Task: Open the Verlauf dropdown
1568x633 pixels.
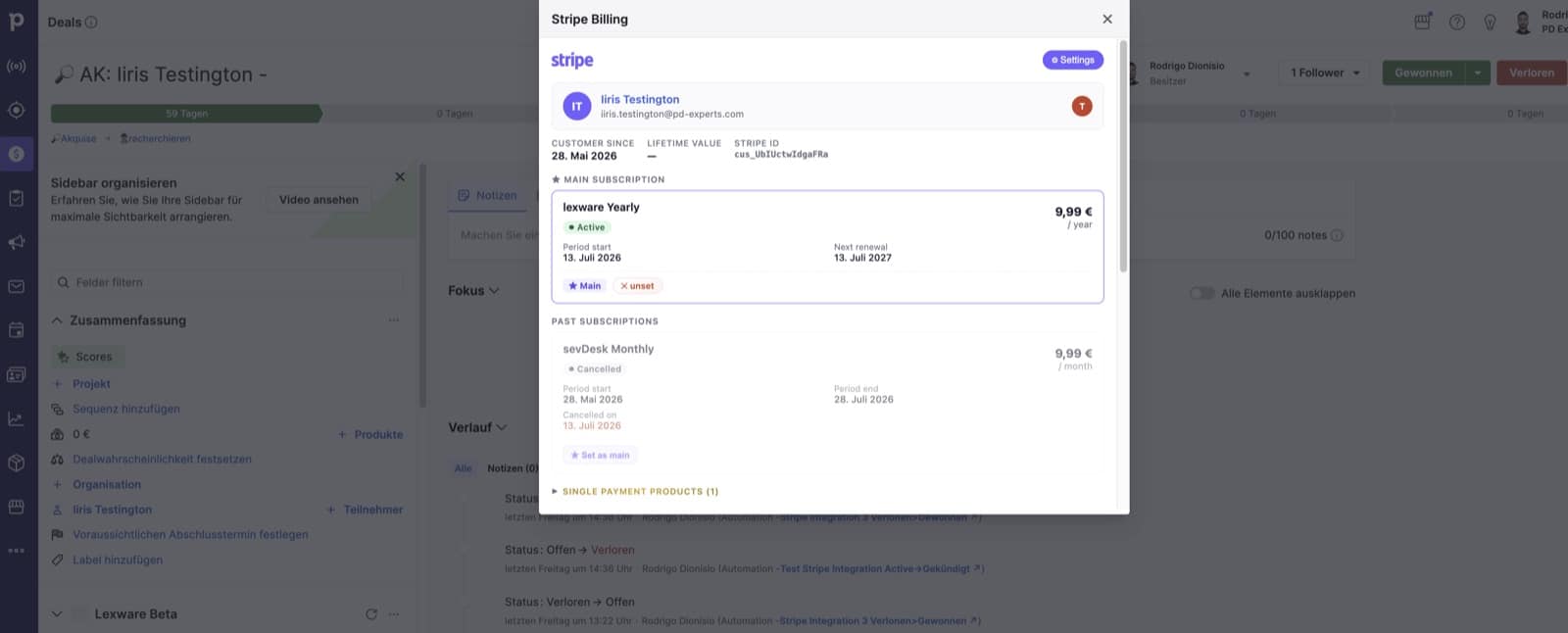Action: [x=477, y=428]
